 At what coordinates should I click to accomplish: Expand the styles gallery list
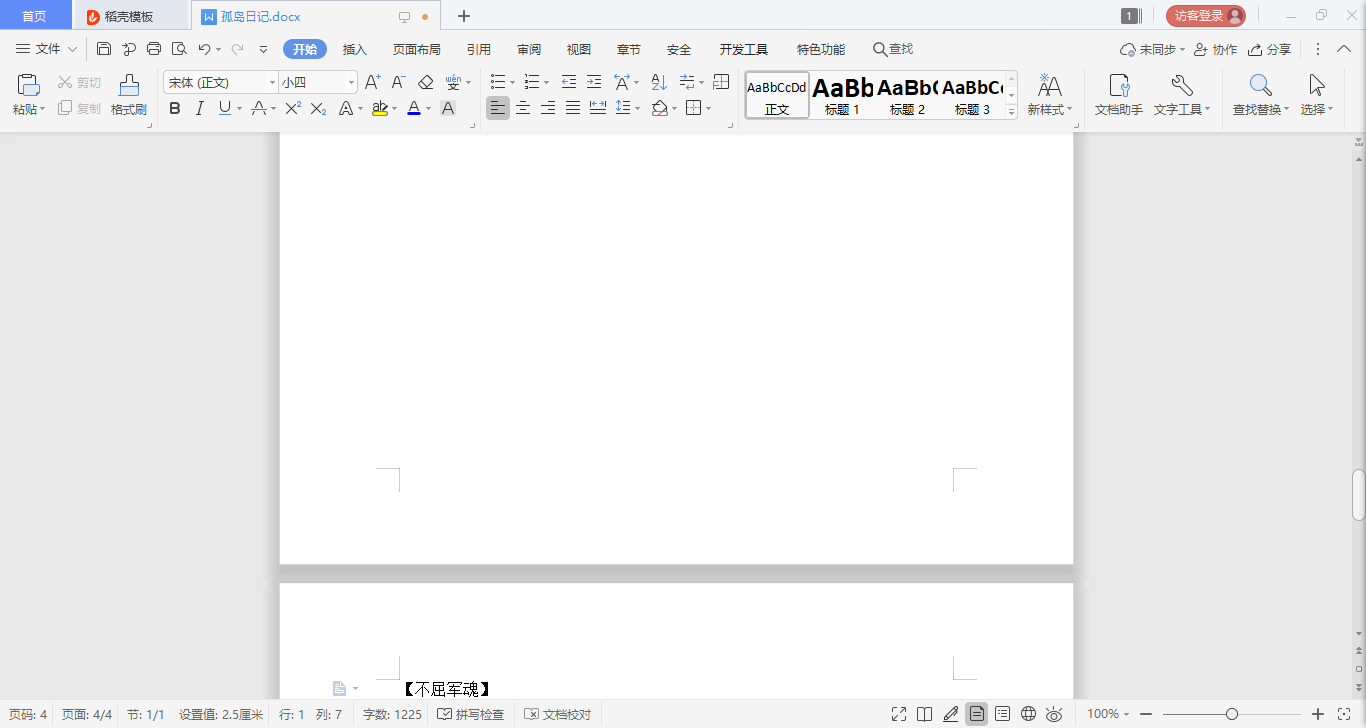[x=1011, y=112]
